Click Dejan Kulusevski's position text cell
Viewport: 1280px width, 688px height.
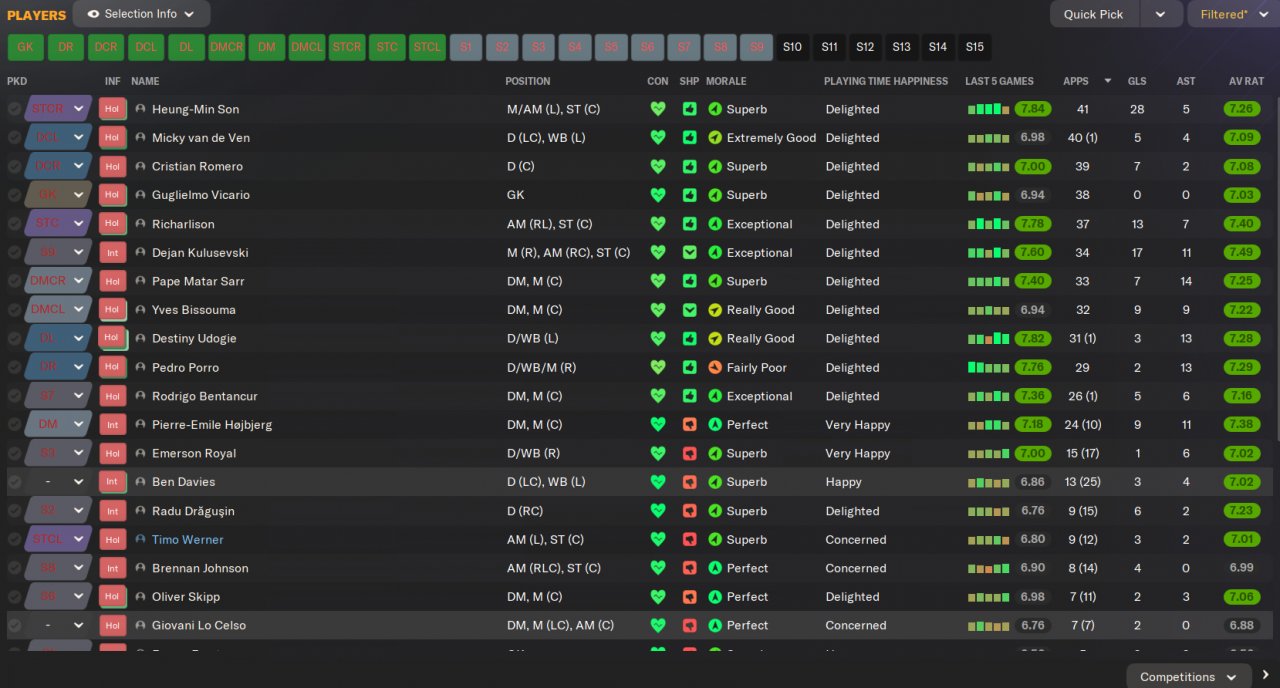pos(568,253)
